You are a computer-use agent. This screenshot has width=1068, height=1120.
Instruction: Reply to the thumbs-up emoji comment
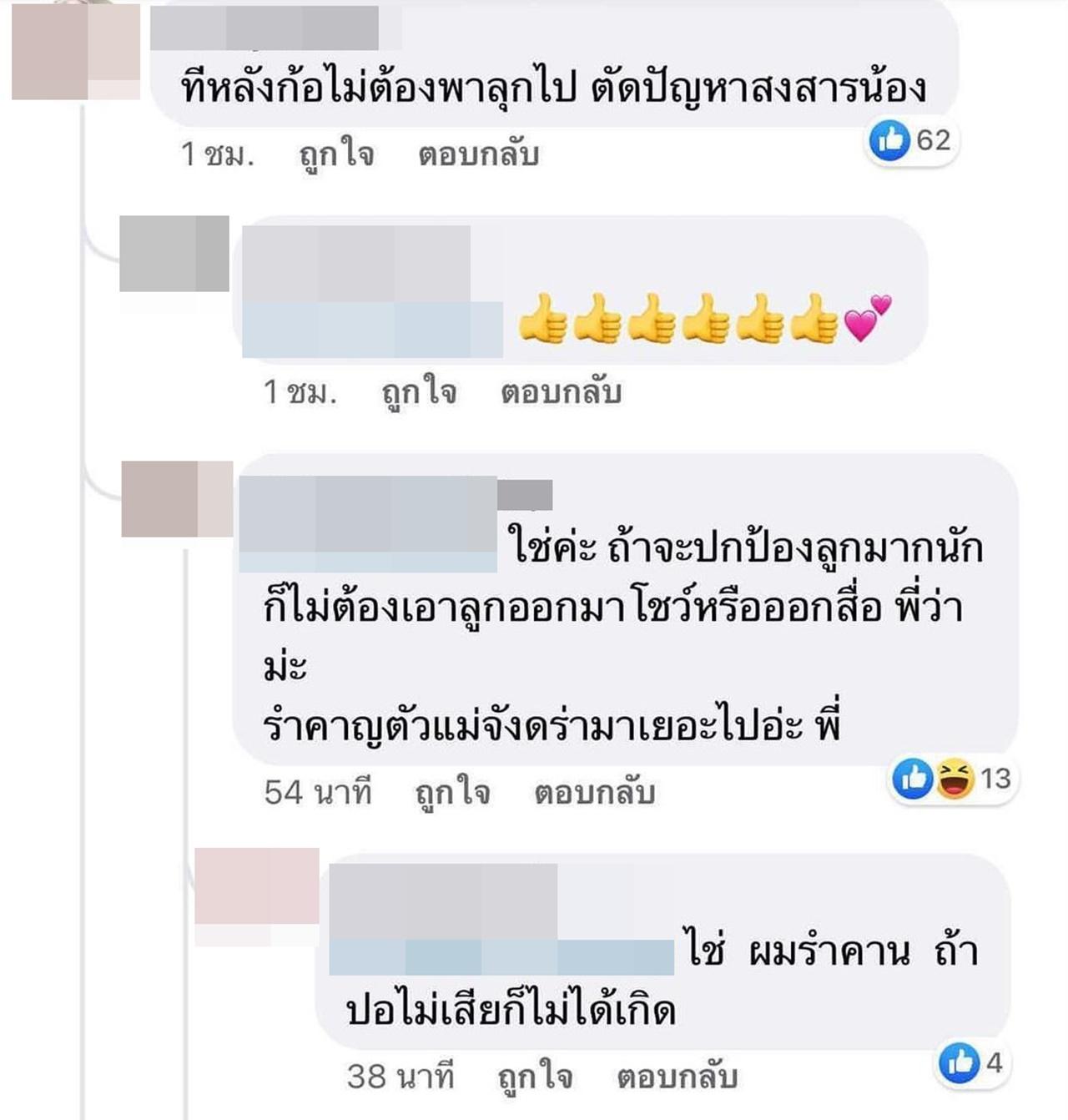(x=562, y=393)
